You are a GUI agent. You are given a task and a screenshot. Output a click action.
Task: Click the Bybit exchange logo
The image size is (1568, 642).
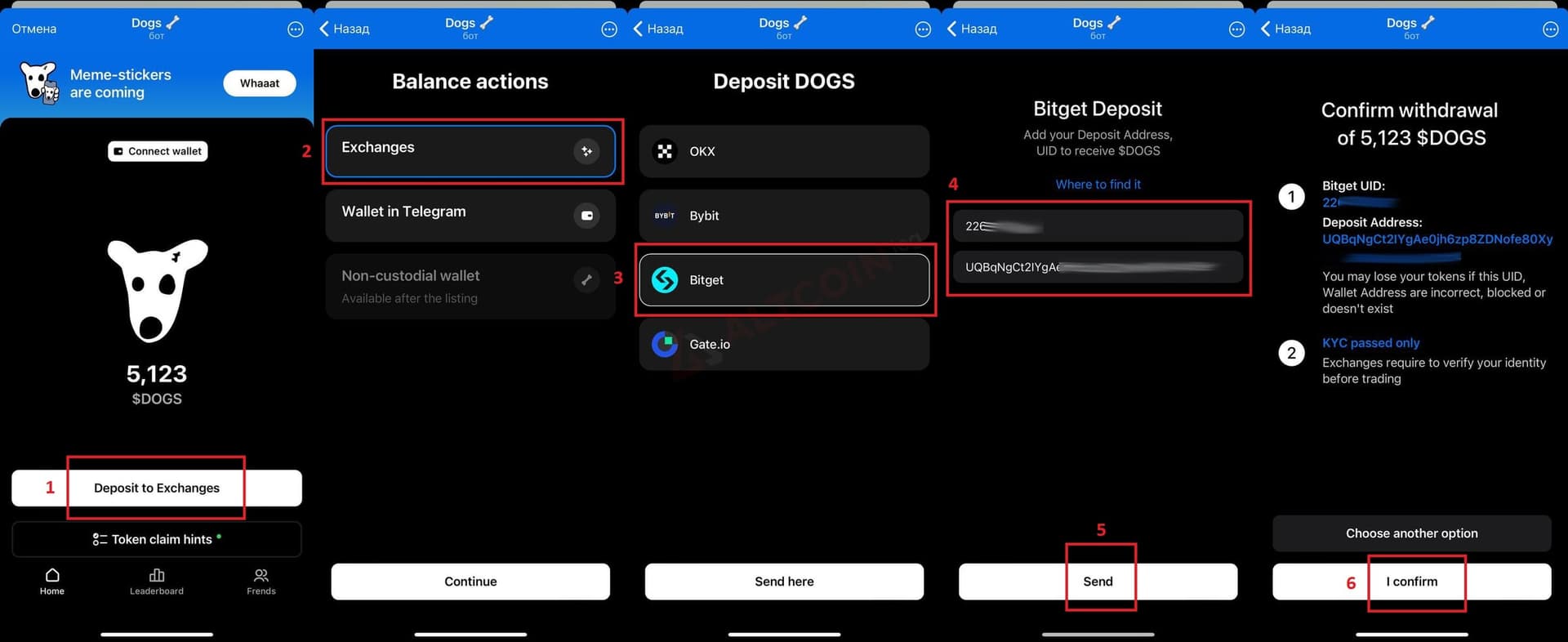pos(665,216)
